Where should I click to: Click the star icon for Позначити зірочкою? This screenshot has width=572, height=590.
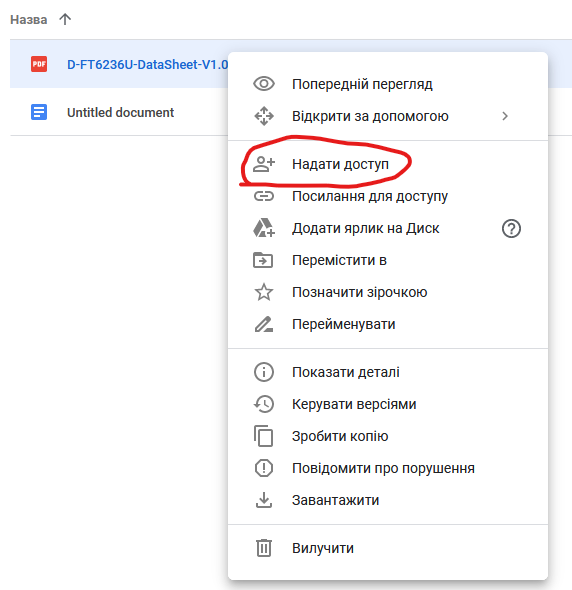click(264, 292)
